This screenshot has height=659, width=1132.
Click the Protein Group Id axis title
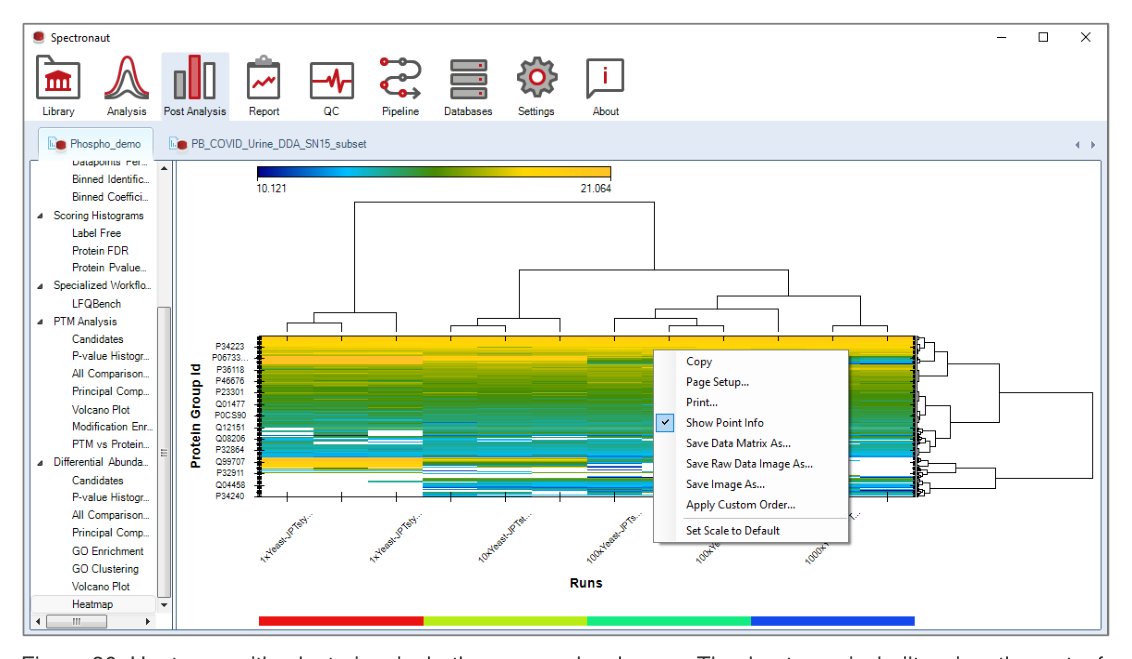[196, 416]
